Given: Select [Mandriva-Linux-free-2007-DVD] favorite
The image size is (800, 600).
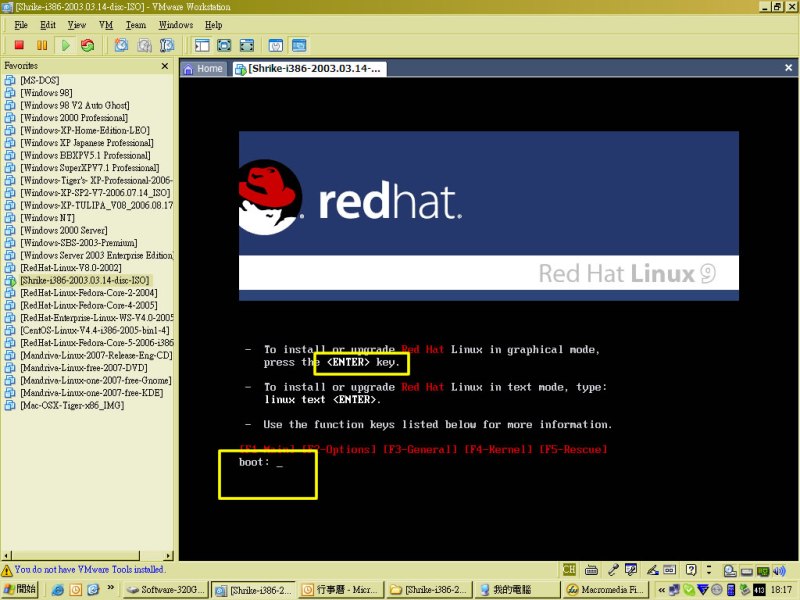Looking at the screenshot, I should tap(84, 368).
